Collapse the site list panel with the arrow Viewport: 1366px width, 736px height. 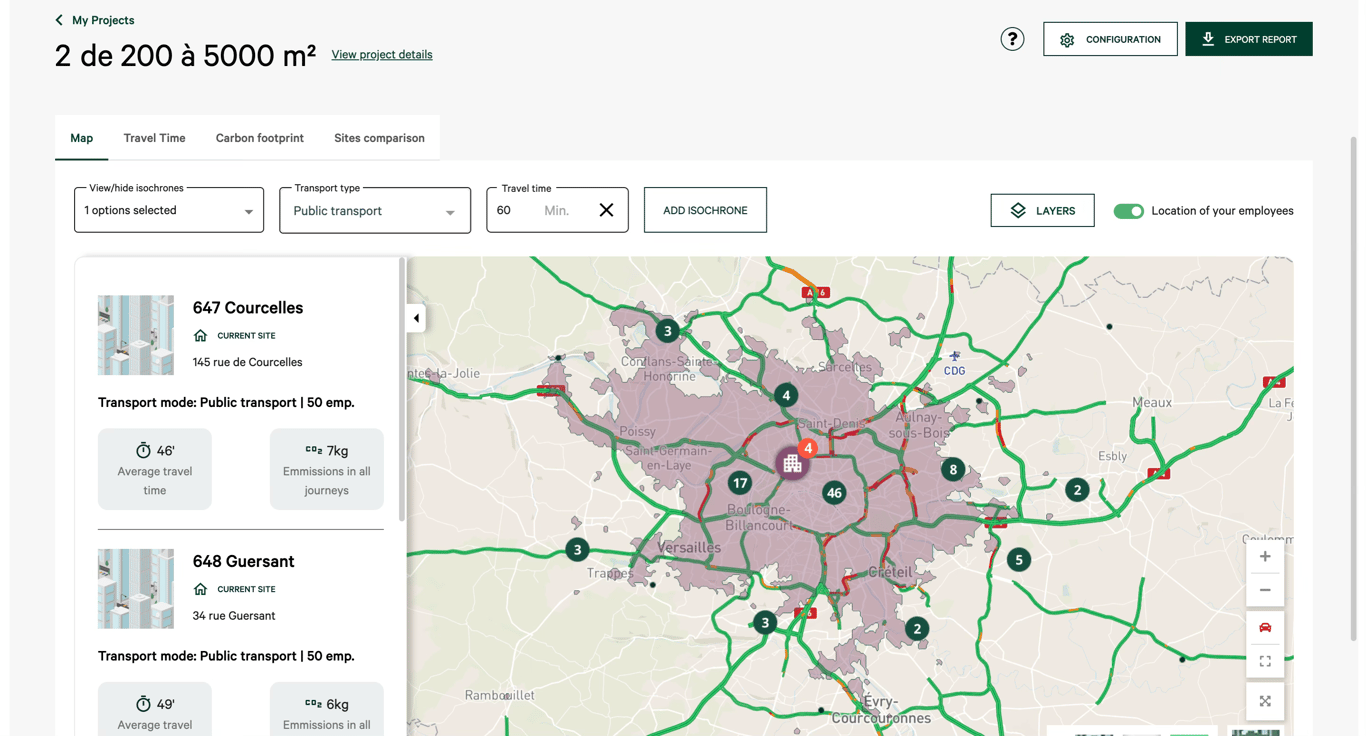415,318
